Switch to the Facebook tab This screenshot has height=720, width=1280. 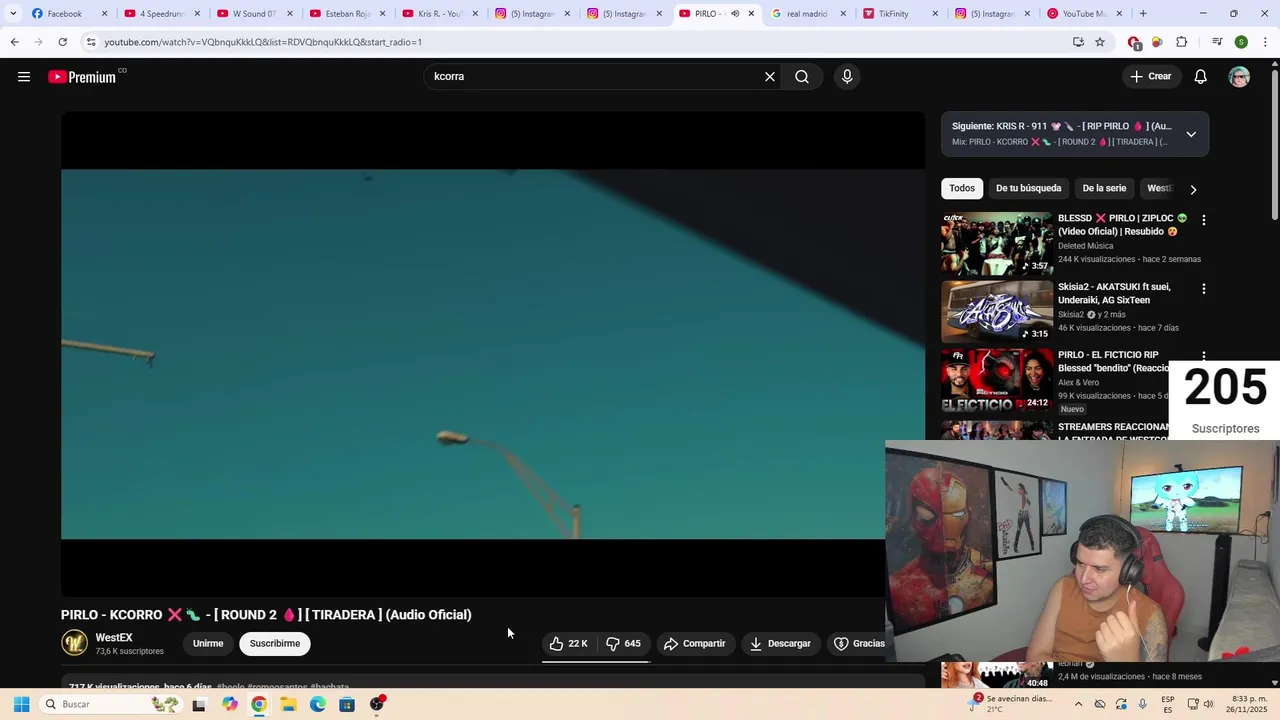pos(68,14)
